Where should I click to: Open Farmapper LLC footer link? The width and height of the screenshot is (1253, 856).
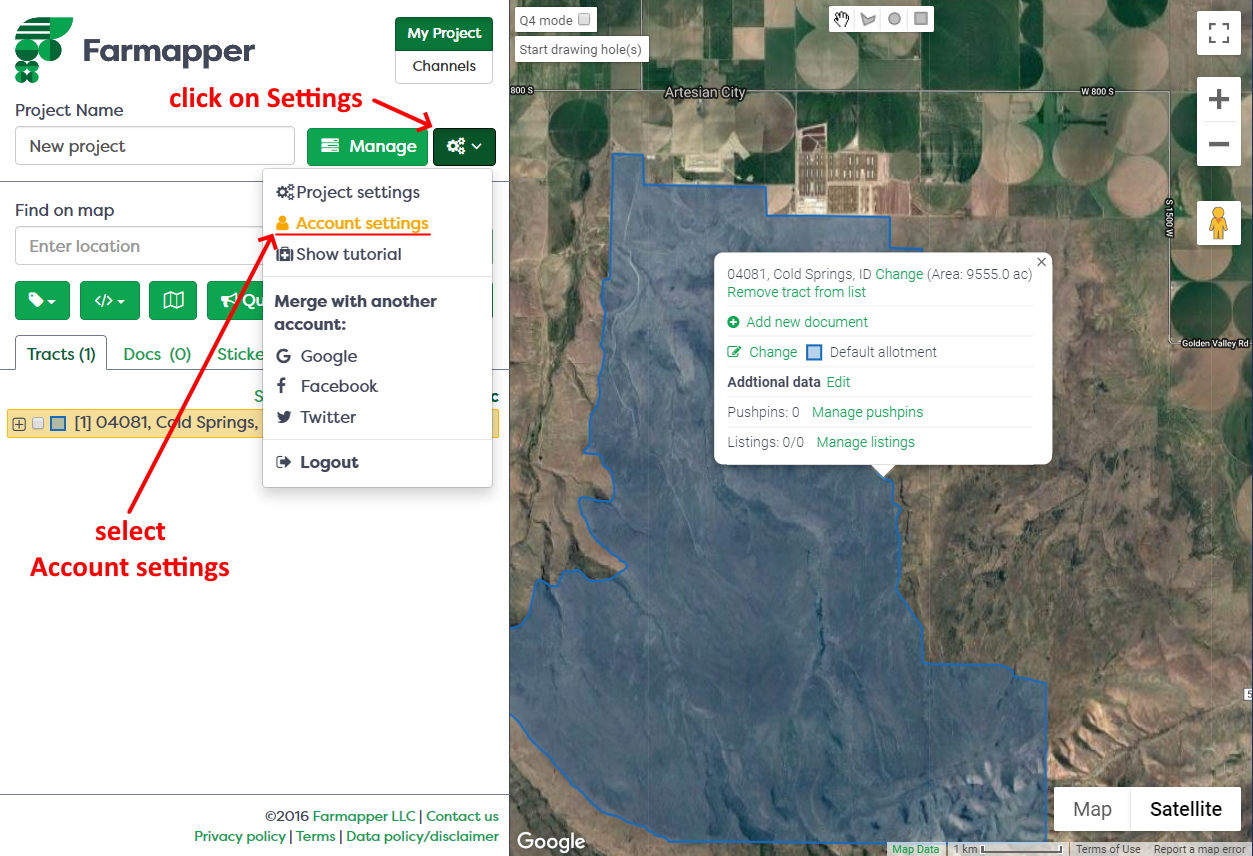(363, 816)
